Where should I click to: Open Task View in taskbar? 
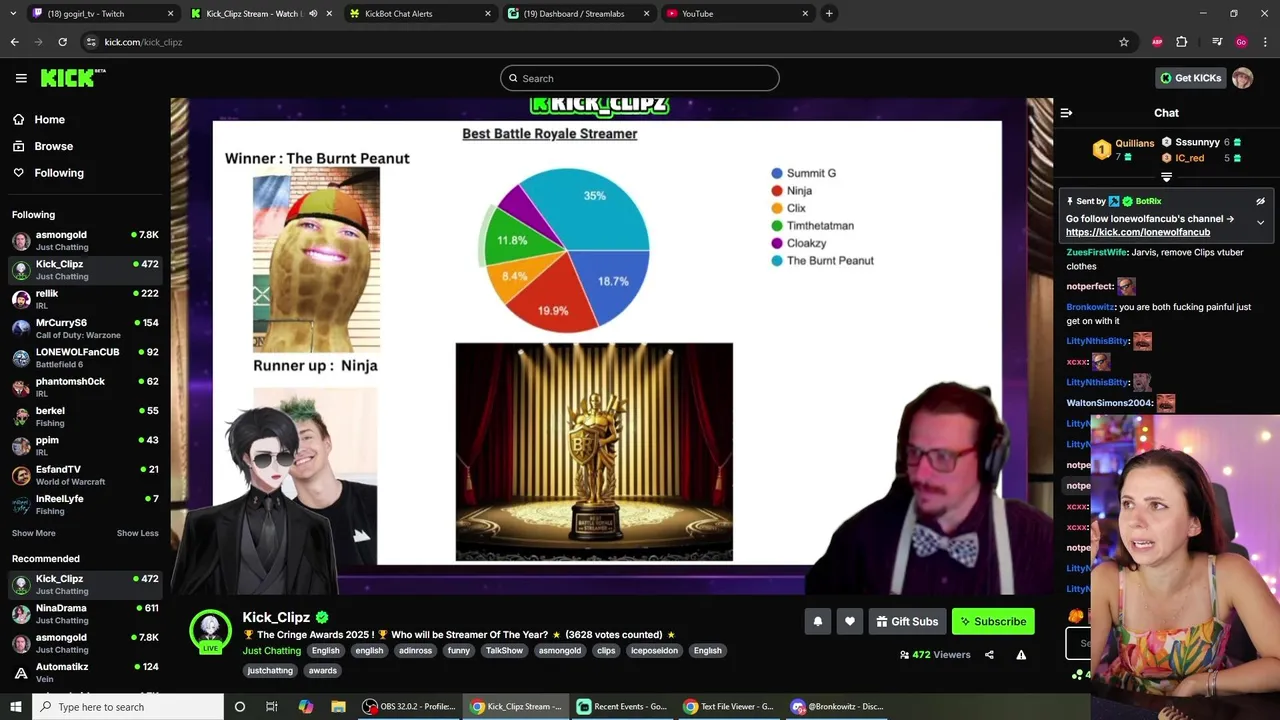(x=271, y=707)
